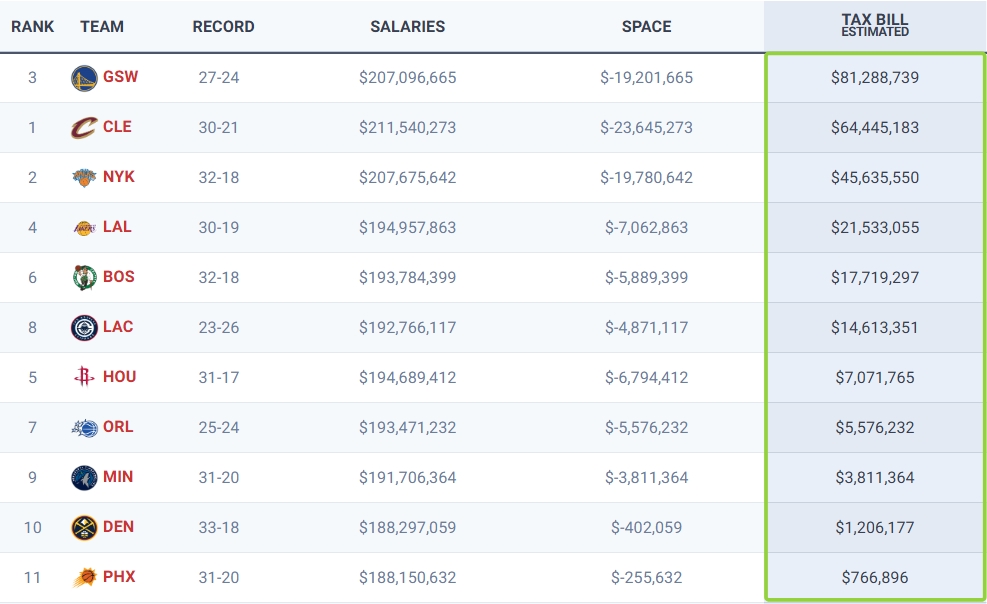
Task: Click the Los Angeles Lakers logo icon
Action: (x=84, y=228)
